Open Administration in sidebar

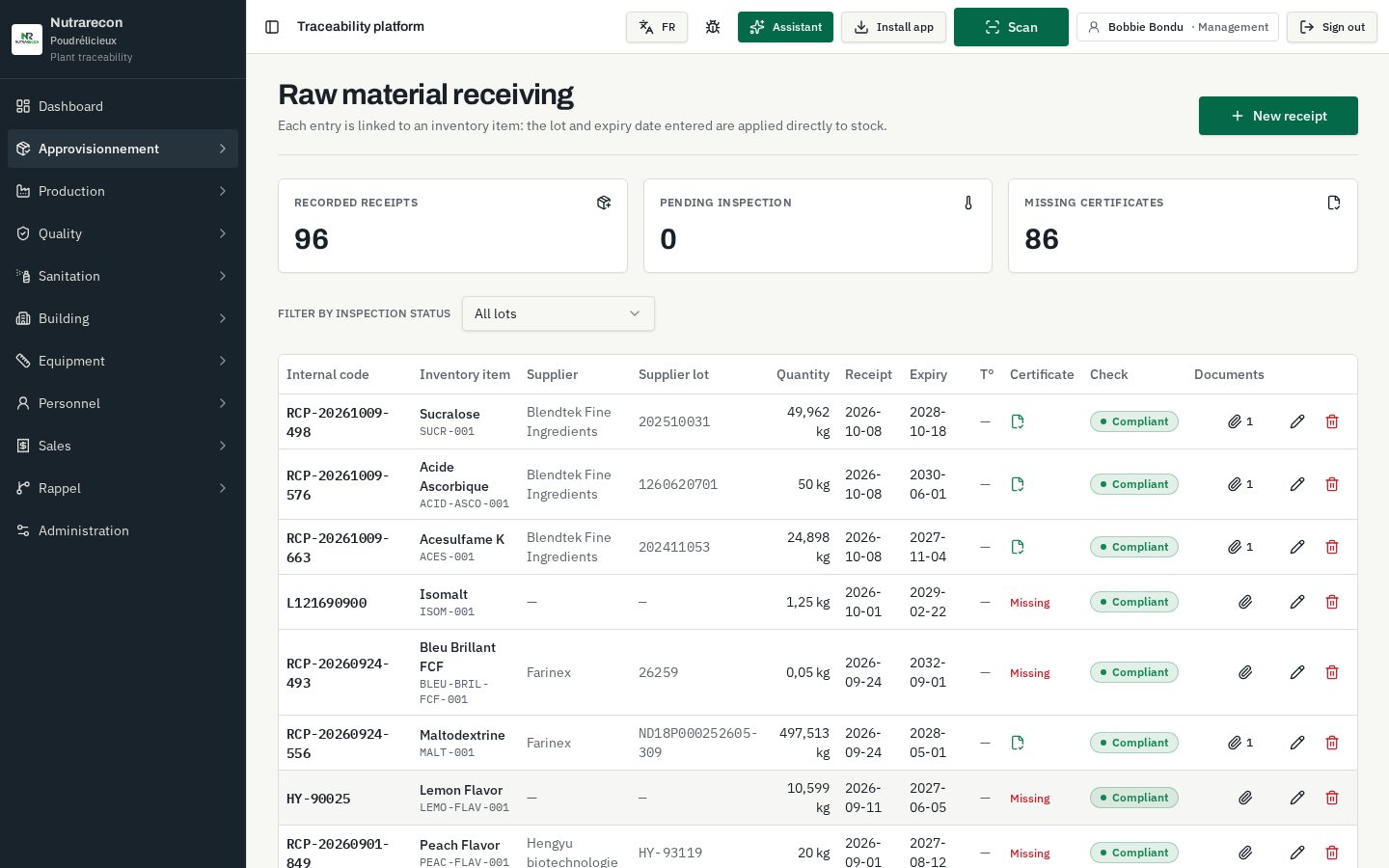(123, 530)
